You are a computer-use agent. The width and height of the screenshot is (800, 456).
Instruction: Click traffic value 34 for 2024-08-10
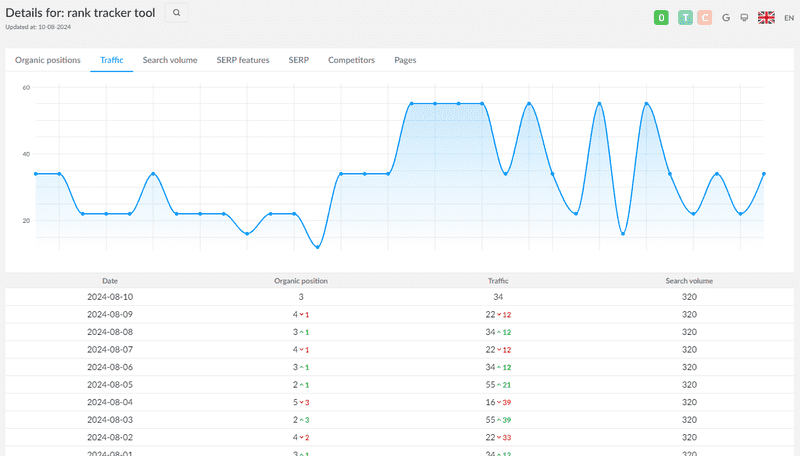498,297
